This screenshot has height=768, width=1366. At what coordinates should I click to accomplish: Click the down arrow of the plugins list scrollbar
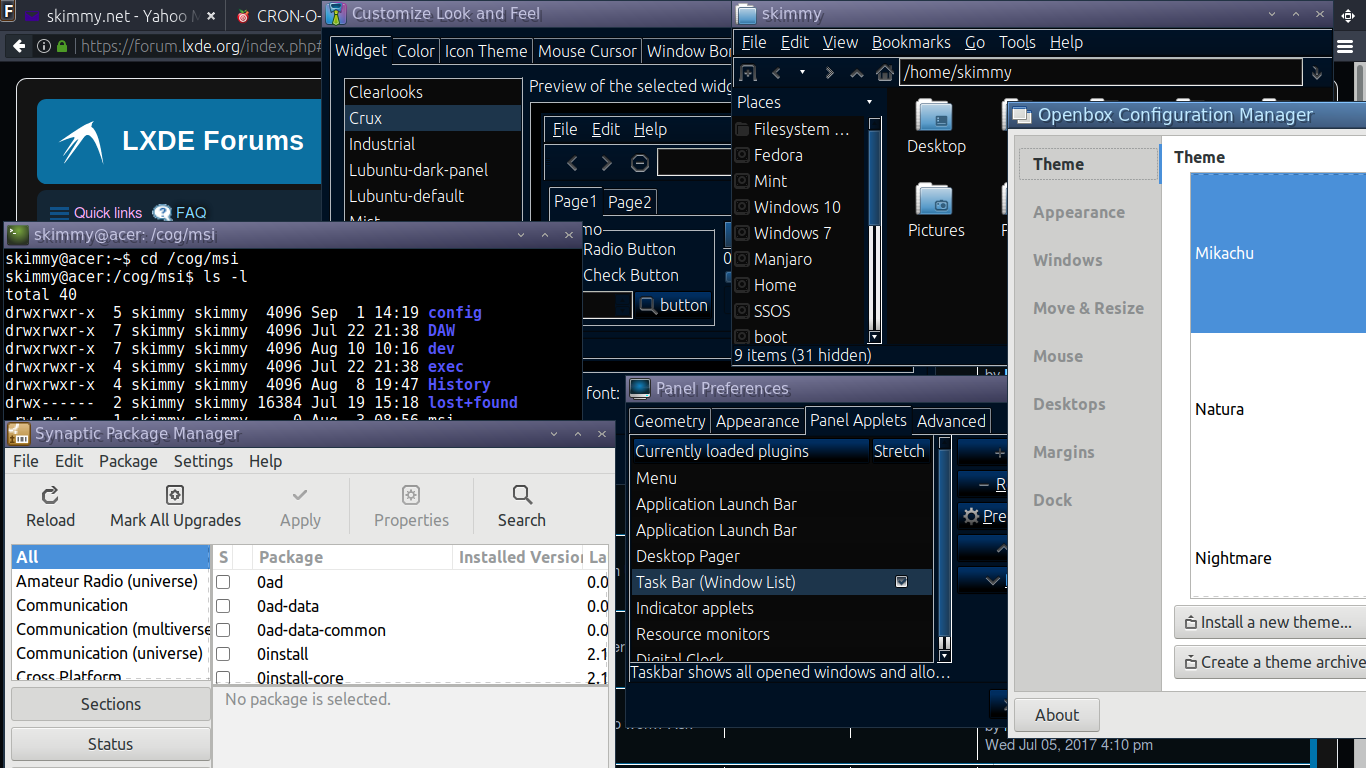944,656
